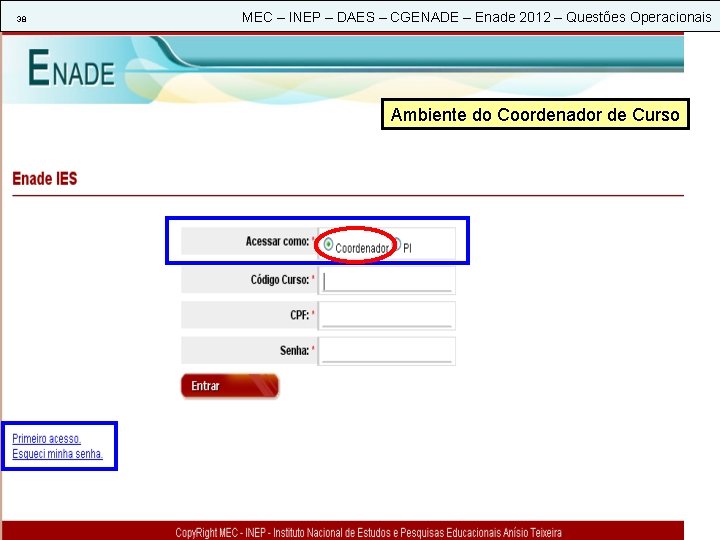This screenshot has width=720, height=540.
Task: Open the Esqueci minha senha link
Action: [x=57, y=454]
